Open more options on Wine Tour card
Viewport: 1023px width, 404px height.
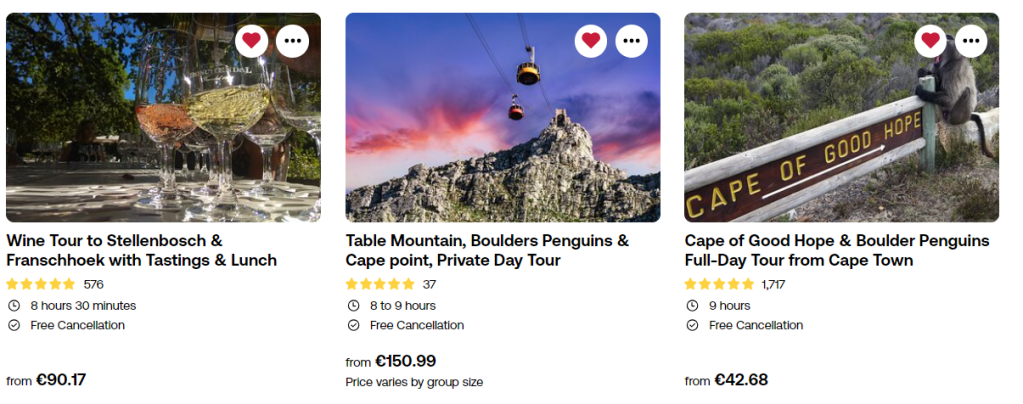[292, 41]
